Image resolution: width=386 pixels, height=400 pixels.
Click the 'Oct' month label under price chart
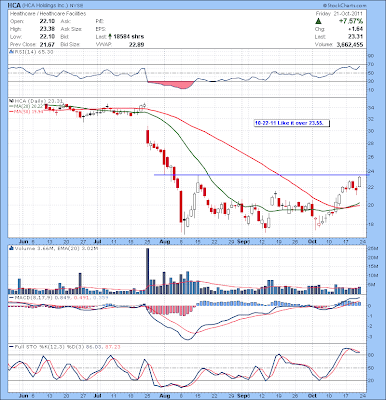click(x=312, y=241)
